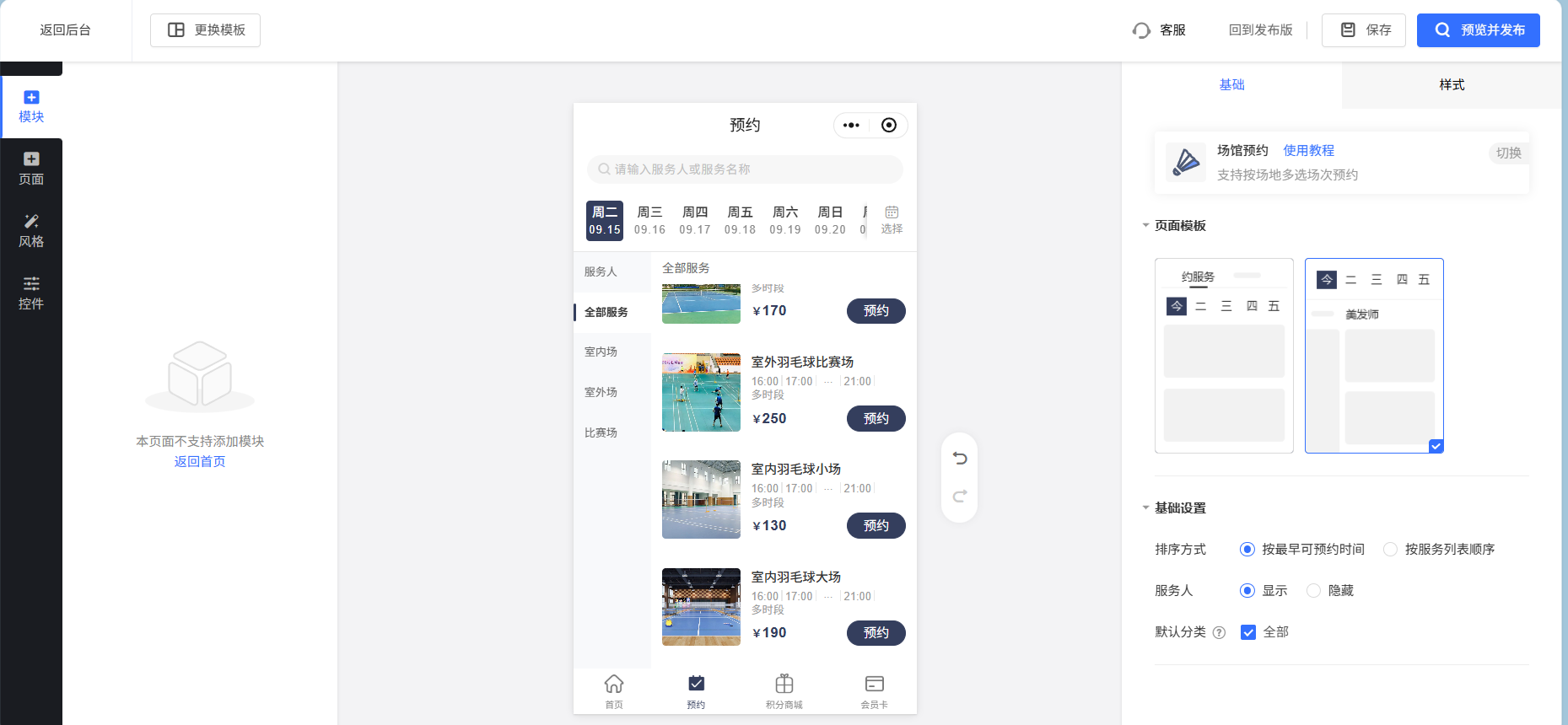Screen dimensions: 1568x725
Task: Click the 客服 headset icon
Action: 1141,30
